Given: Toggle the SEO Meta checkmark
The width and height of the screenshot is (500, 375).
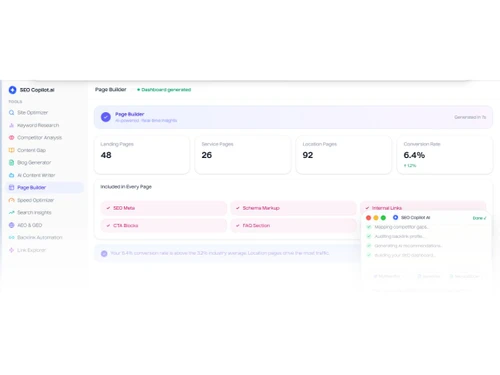Looking at the screenshot, I should point(108,208).
